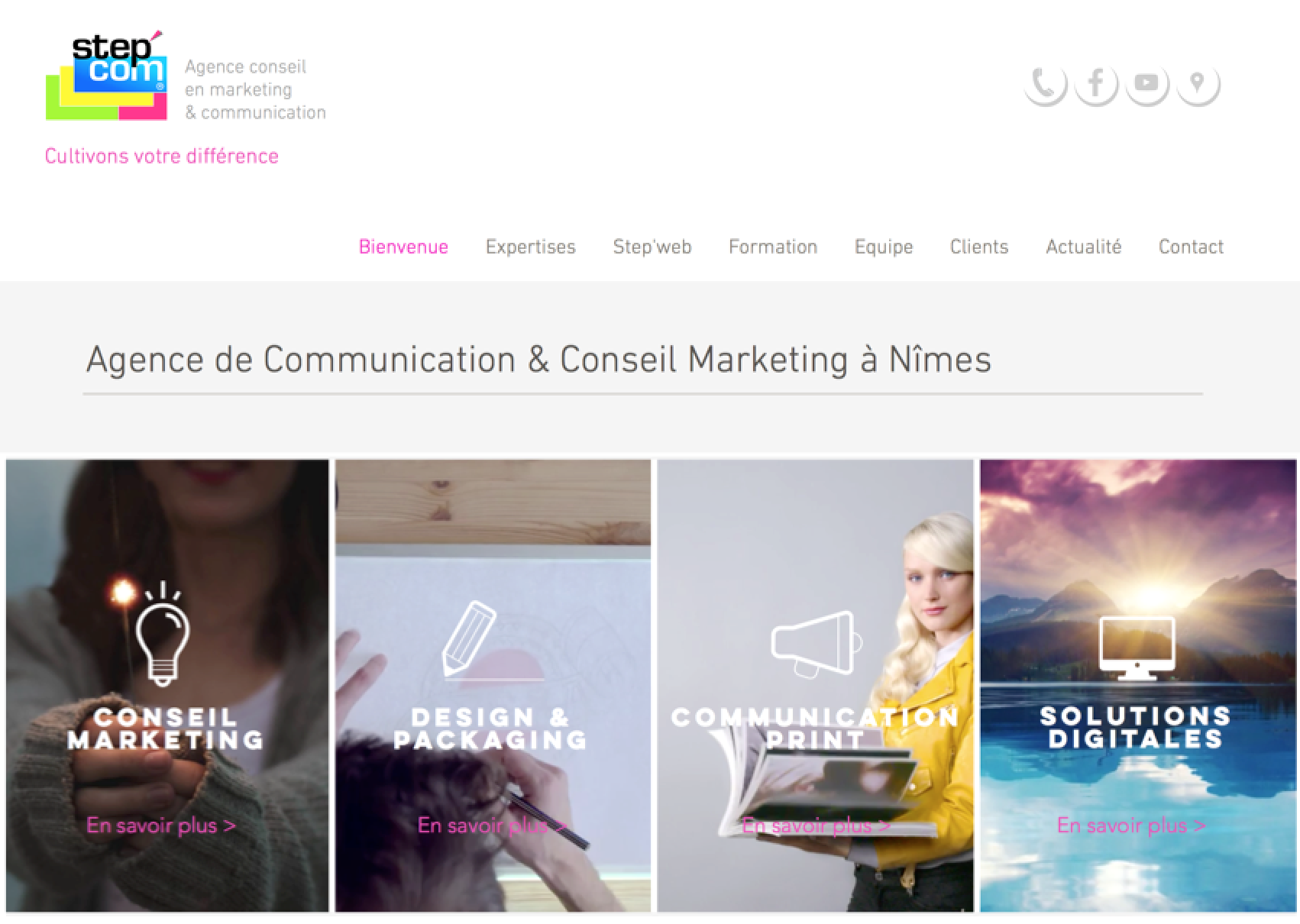Open the Formation menu item
Viewport: 1300px width, 924px height.
(x=773, y=247)
